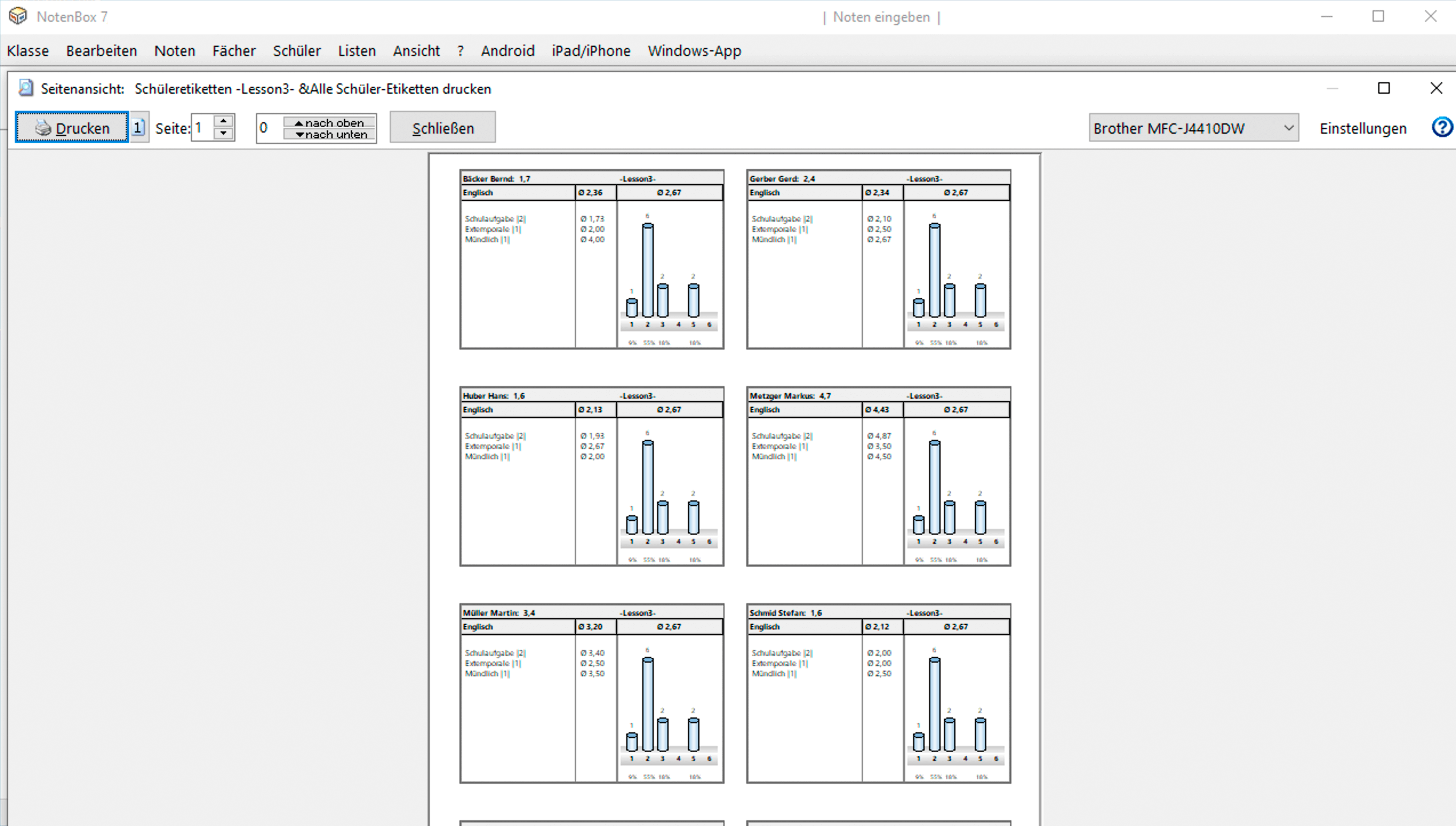Decrease the Seite page number
Image resolution: width=1456 pixels, height=826 pixels.
223,134
